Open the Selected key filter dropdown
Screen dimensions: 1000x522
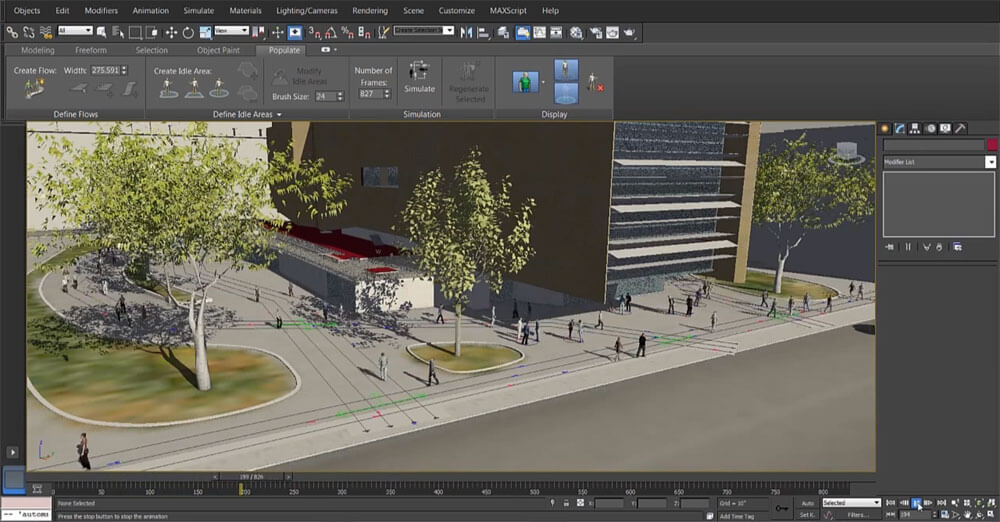point(851,503)
